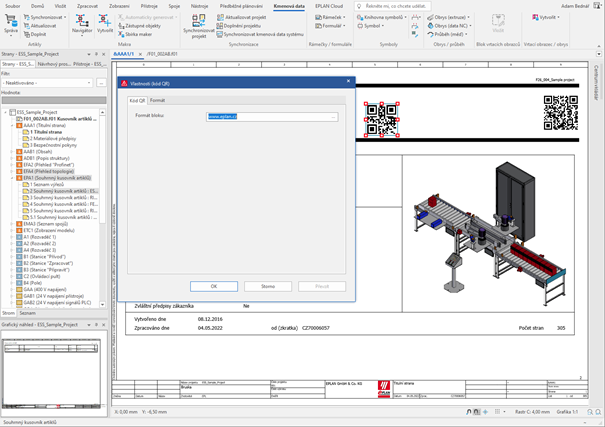Switch to the Formát tab in dialog
The width and height of the screenshot is (605, 427).
158,101
